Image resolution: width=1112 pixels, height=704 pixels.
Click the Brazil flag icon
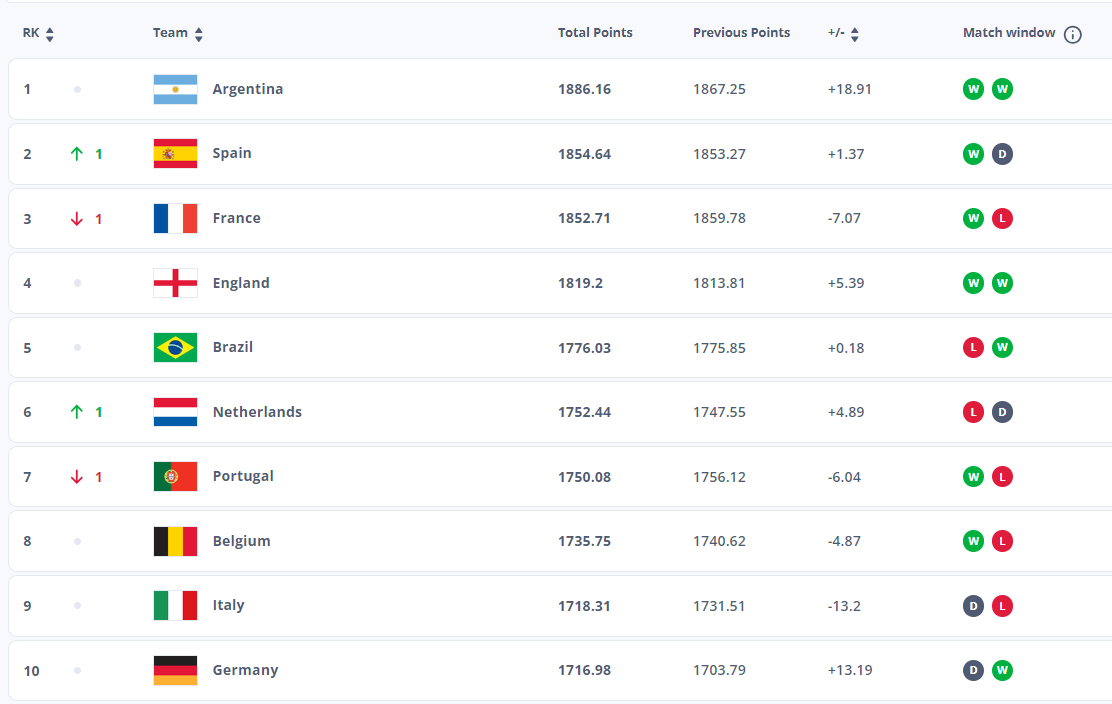[x=175, y=347]
